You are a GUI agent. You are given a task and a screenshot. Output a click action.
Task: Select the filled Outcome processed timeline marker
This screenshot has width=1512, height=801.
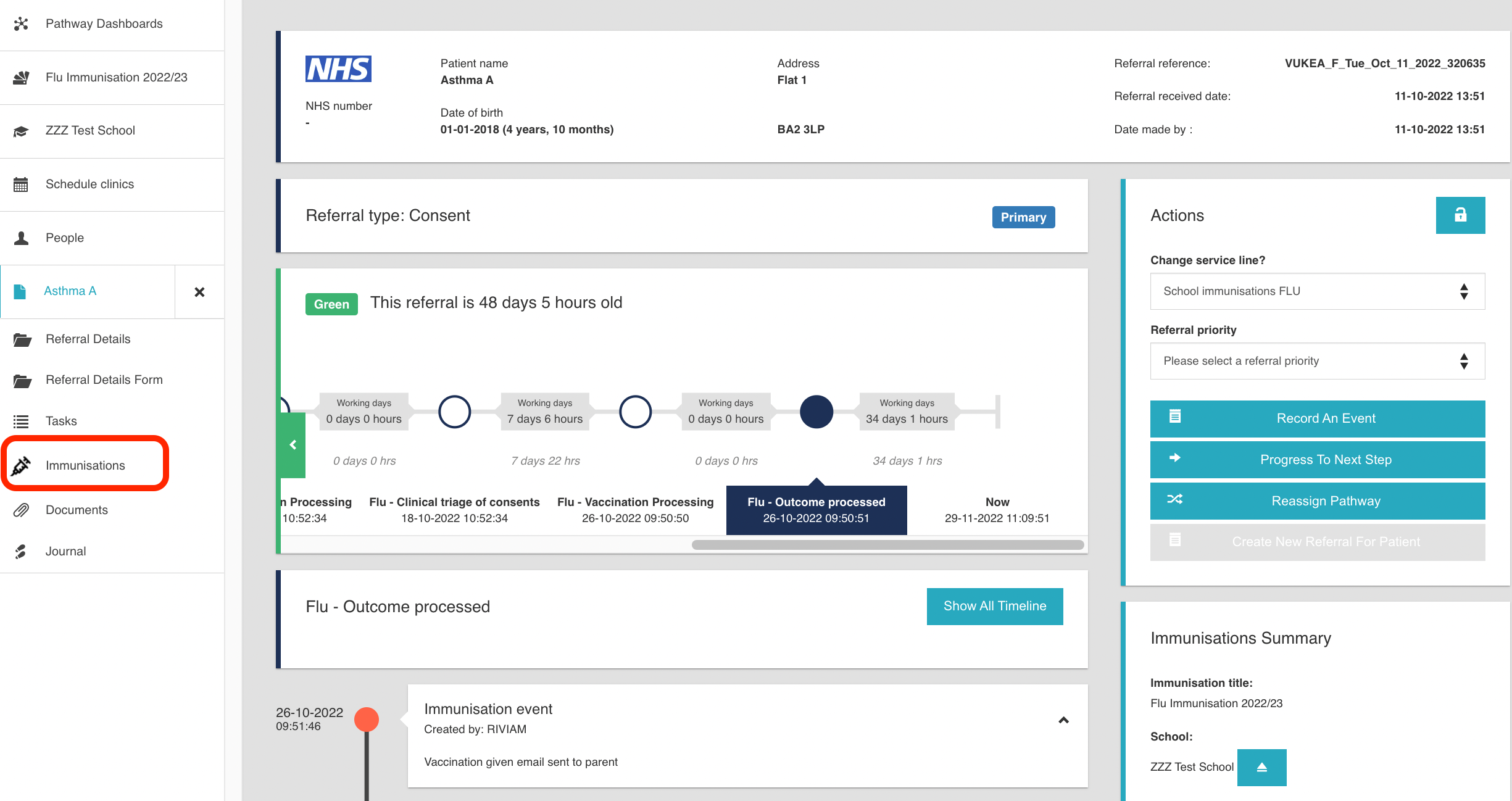point(816,412)
